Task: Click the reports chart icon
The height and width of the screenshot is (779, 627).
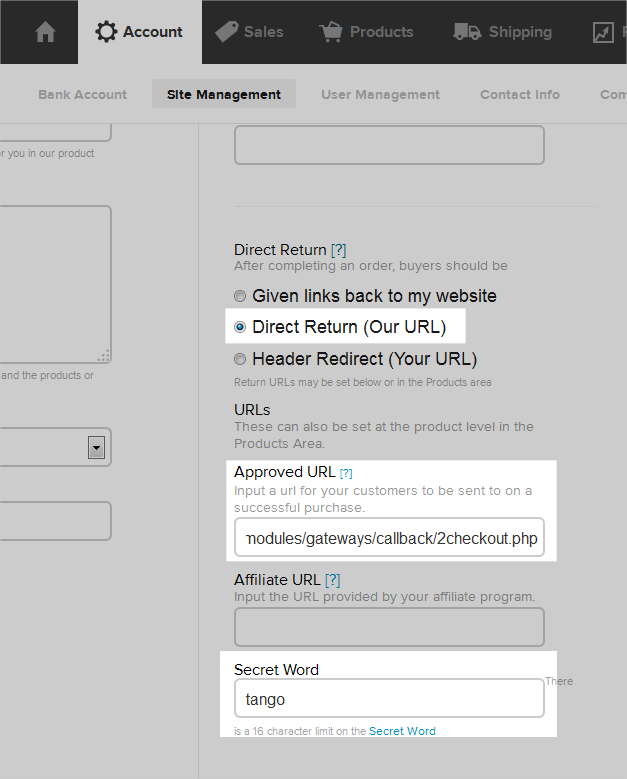Action: [603, 33]
